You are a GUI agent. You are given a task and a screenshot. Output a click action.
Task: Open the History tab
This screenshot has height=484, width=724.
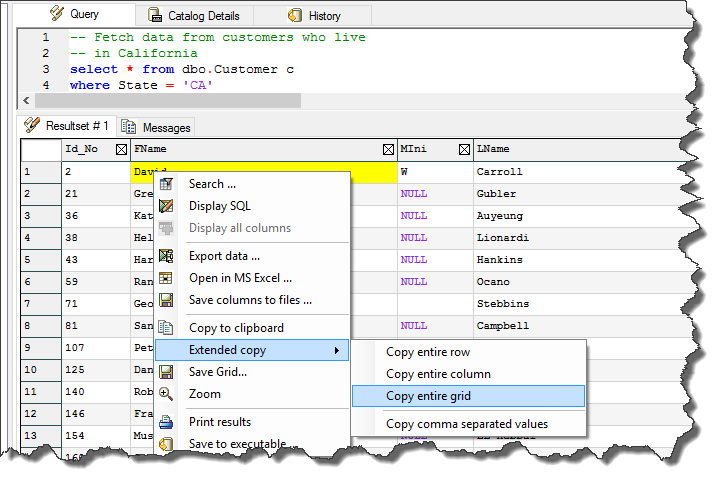(314, 16)
